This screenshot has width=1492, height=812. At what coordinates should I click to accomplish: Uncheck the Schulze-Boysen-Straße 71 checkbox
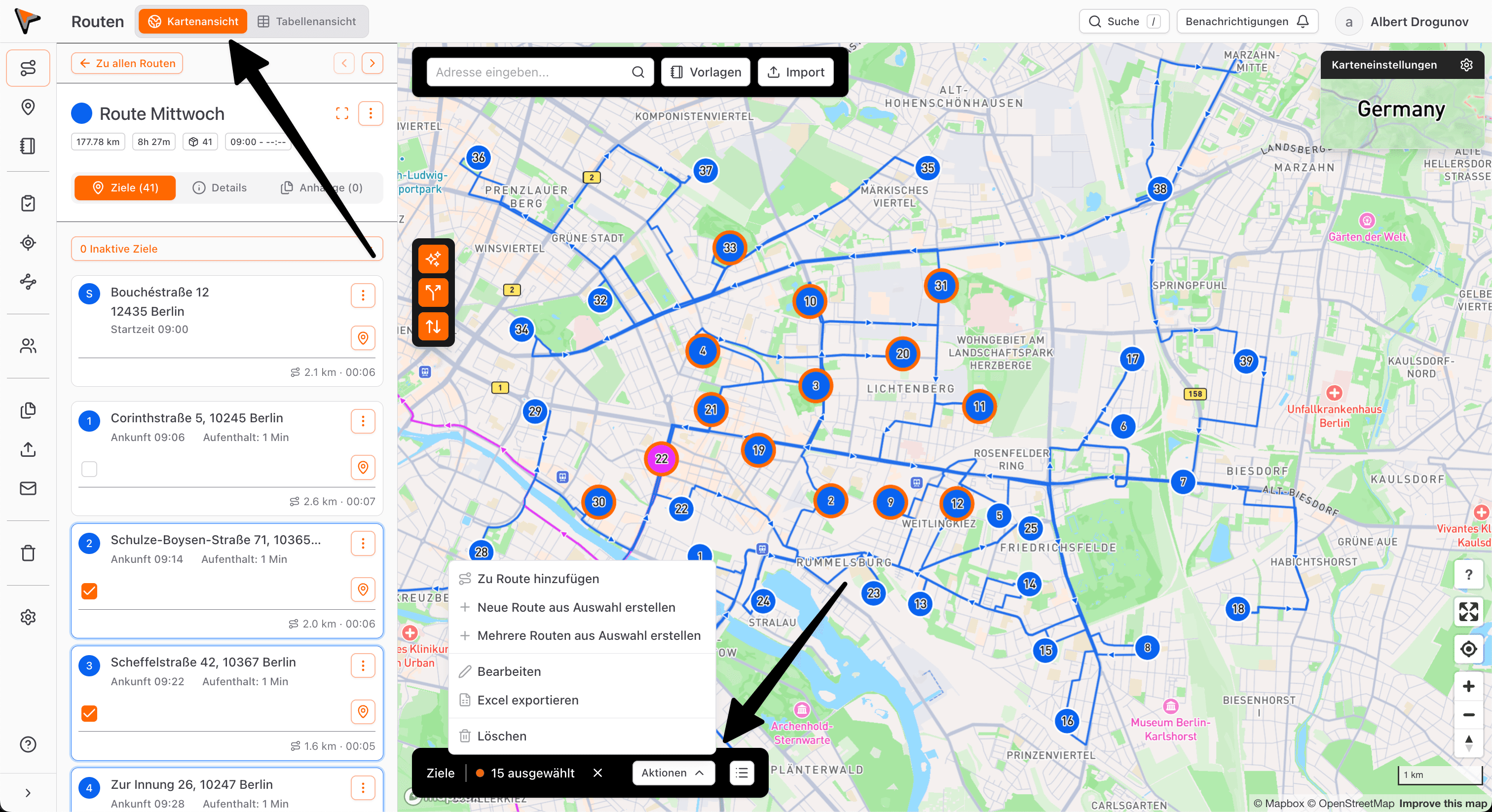(89, 591)
